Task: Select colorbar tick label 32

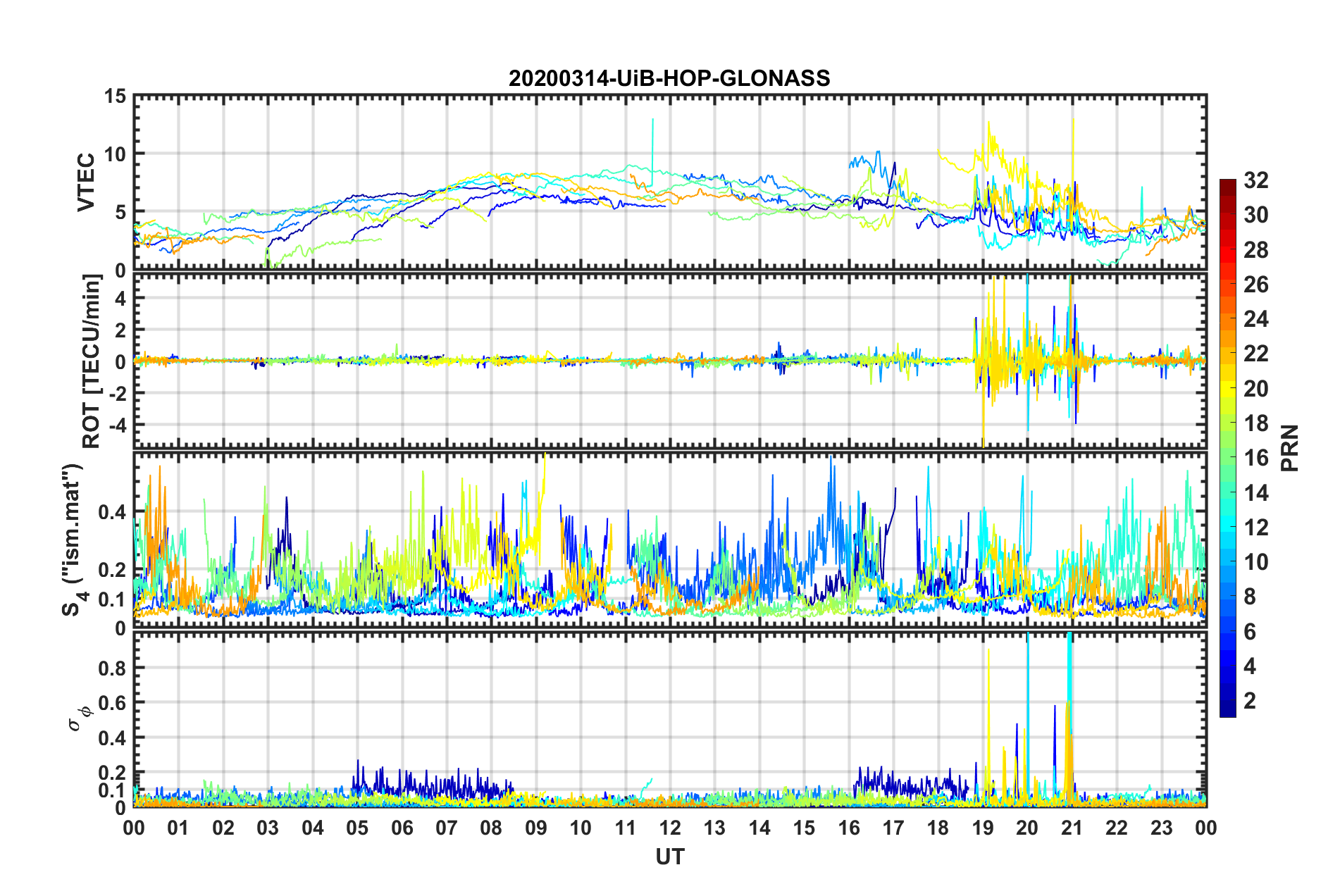Action: pos(1256,180)
